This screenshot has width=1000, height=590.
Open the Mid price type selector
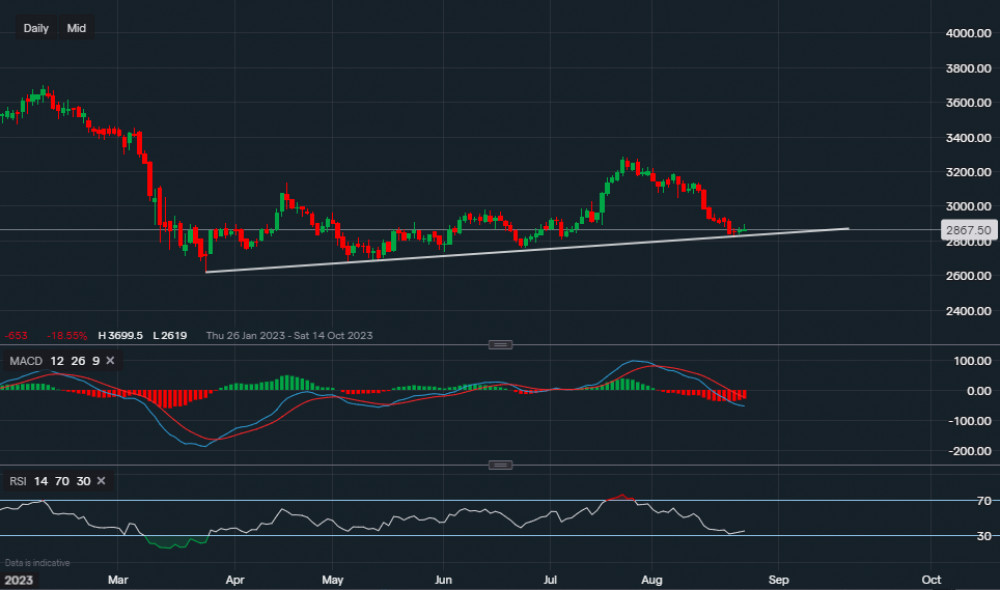pos(76,28)
